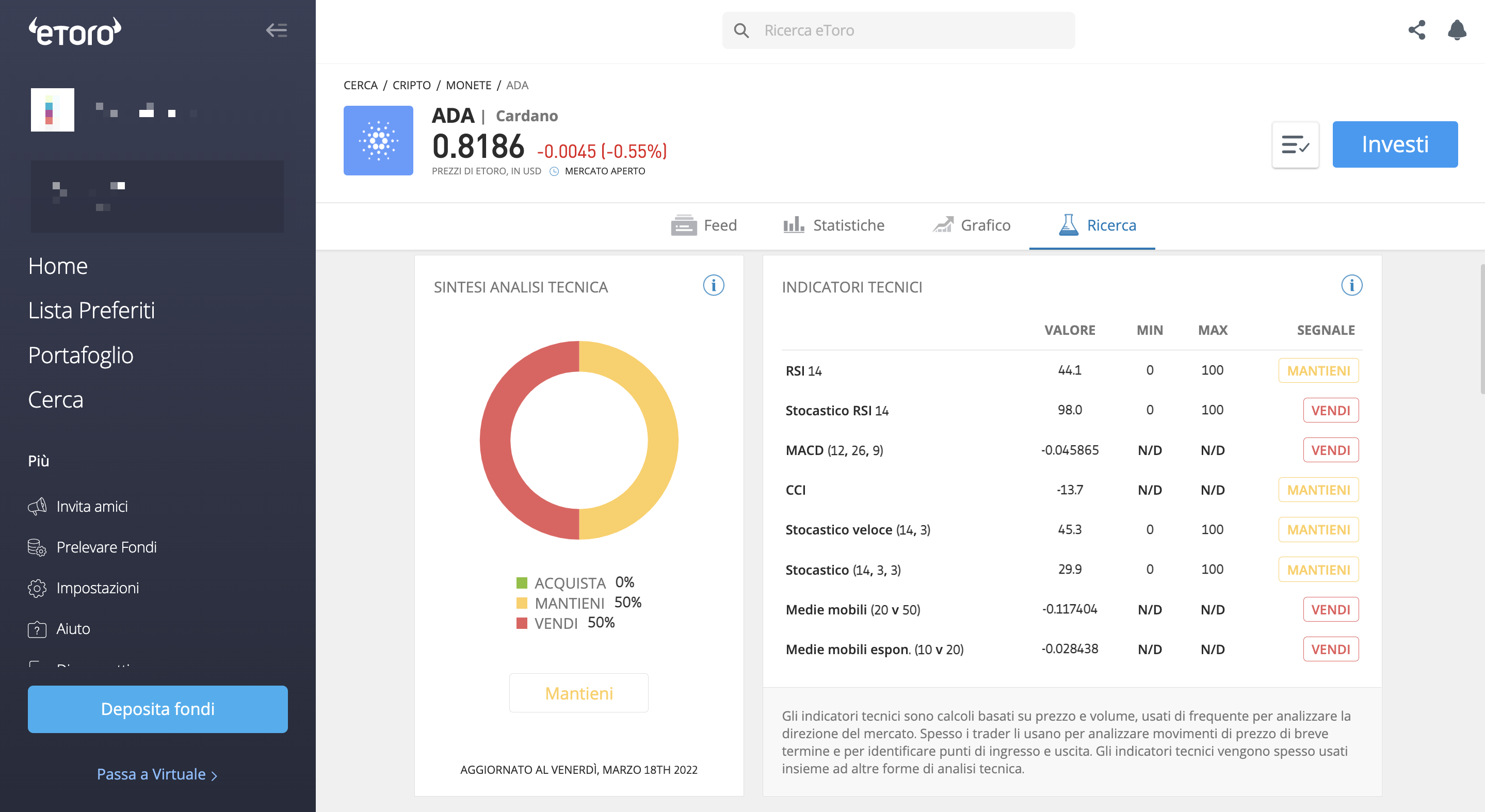Click MANTIENI signal for CCI
Viewport: 1485px width, 812px height.
coord(1319,491)
